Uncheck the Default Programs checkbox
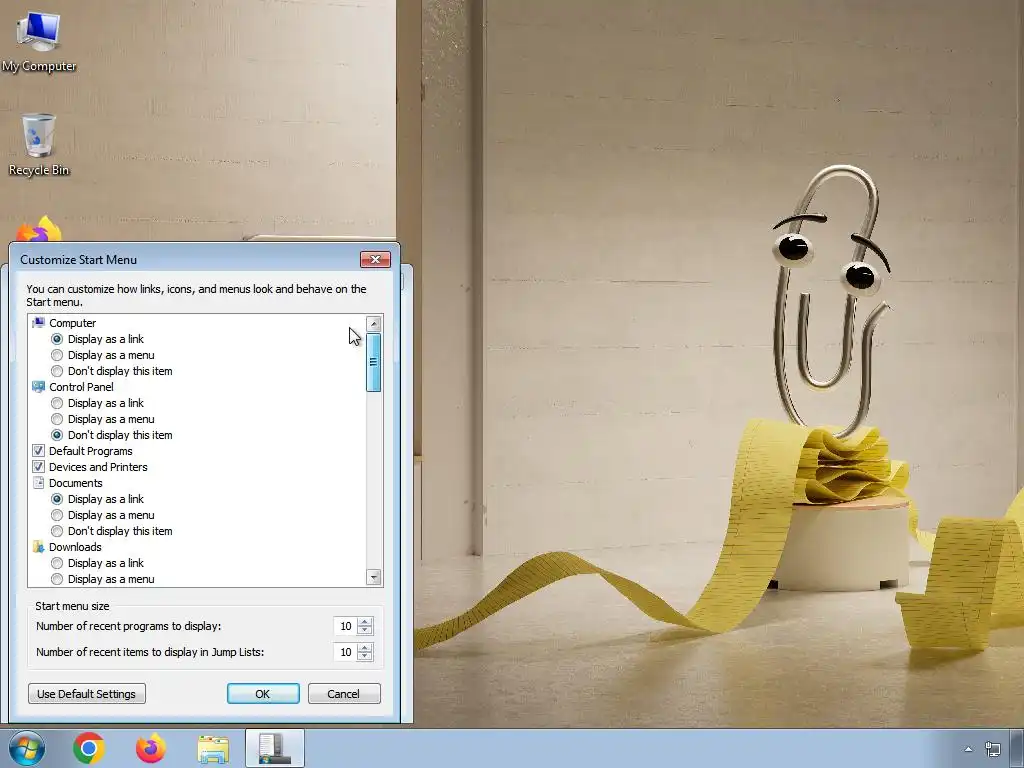This screenshot has width=1024, height=768. tap(39, 451)
